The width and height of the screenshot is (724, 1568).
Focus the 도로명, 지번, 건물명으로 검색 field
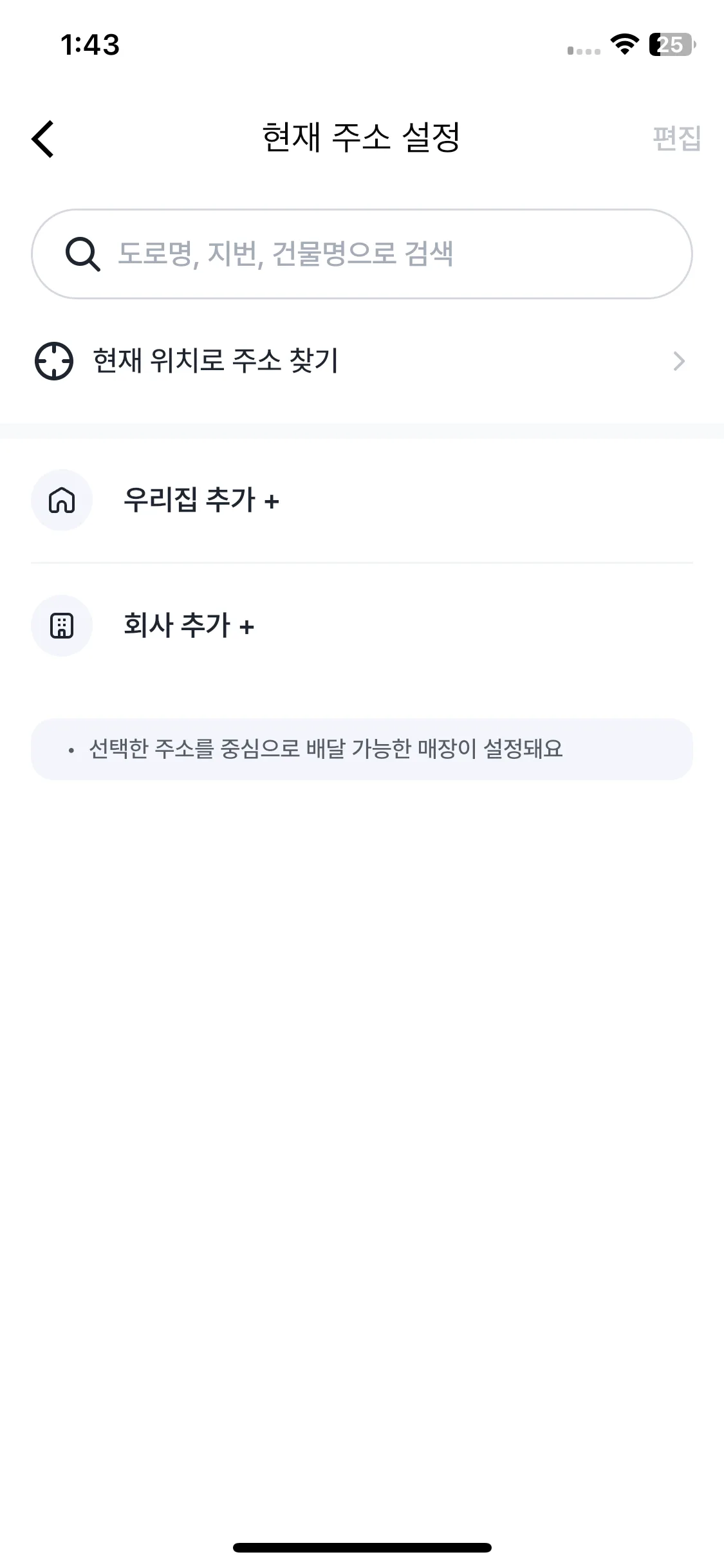[386, 254]
